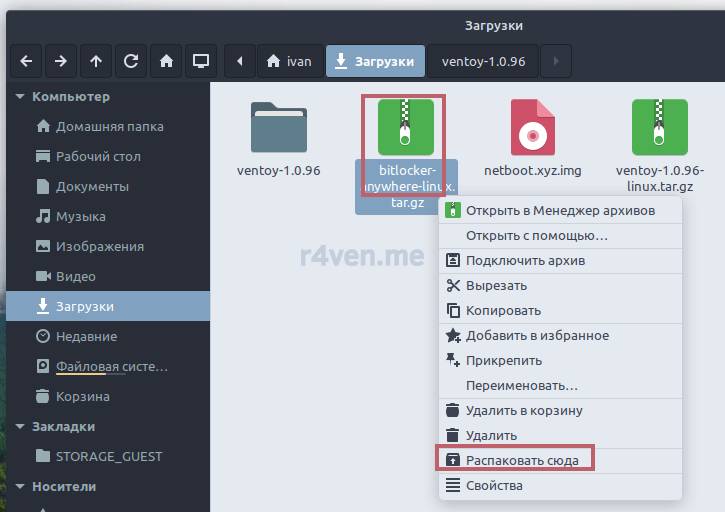Image resolution: width=725 pixels, height=512 pixels.
Task: Choose Распаковать сюда from context menu
Action: [x=519, y=460]
